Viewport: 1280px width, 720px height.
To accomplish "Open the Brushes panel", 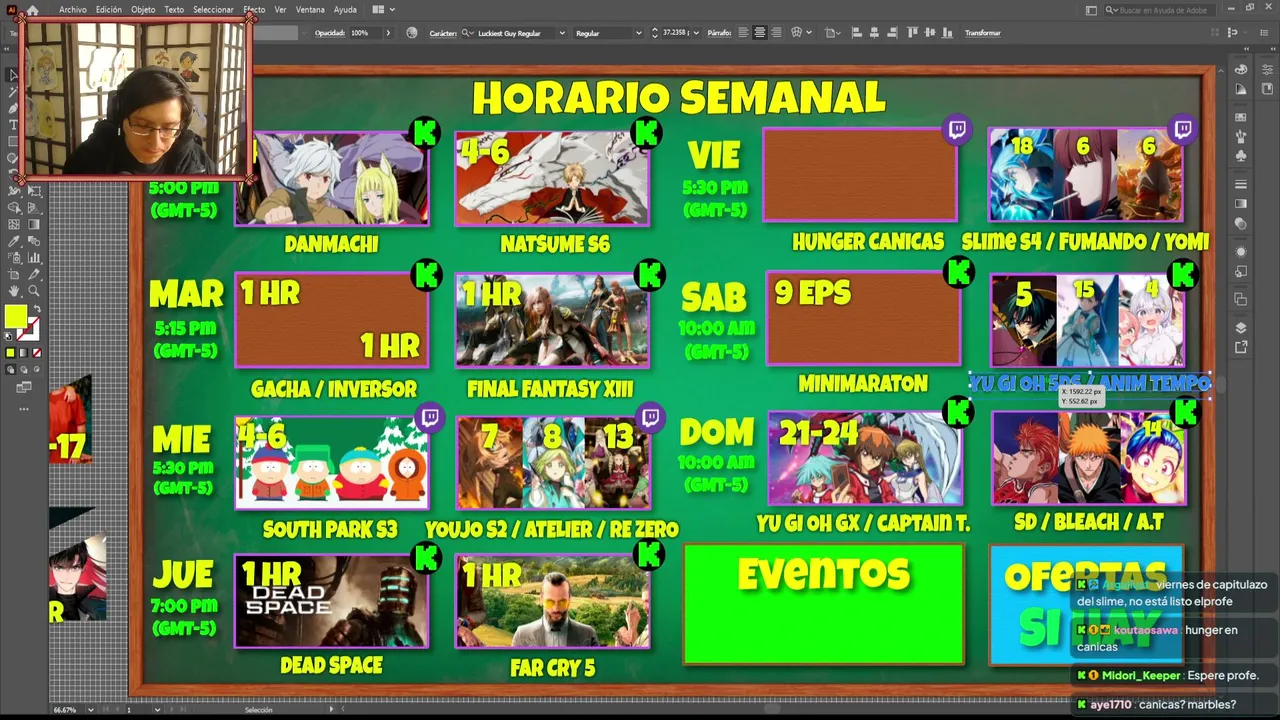I will click(1241, 137).
